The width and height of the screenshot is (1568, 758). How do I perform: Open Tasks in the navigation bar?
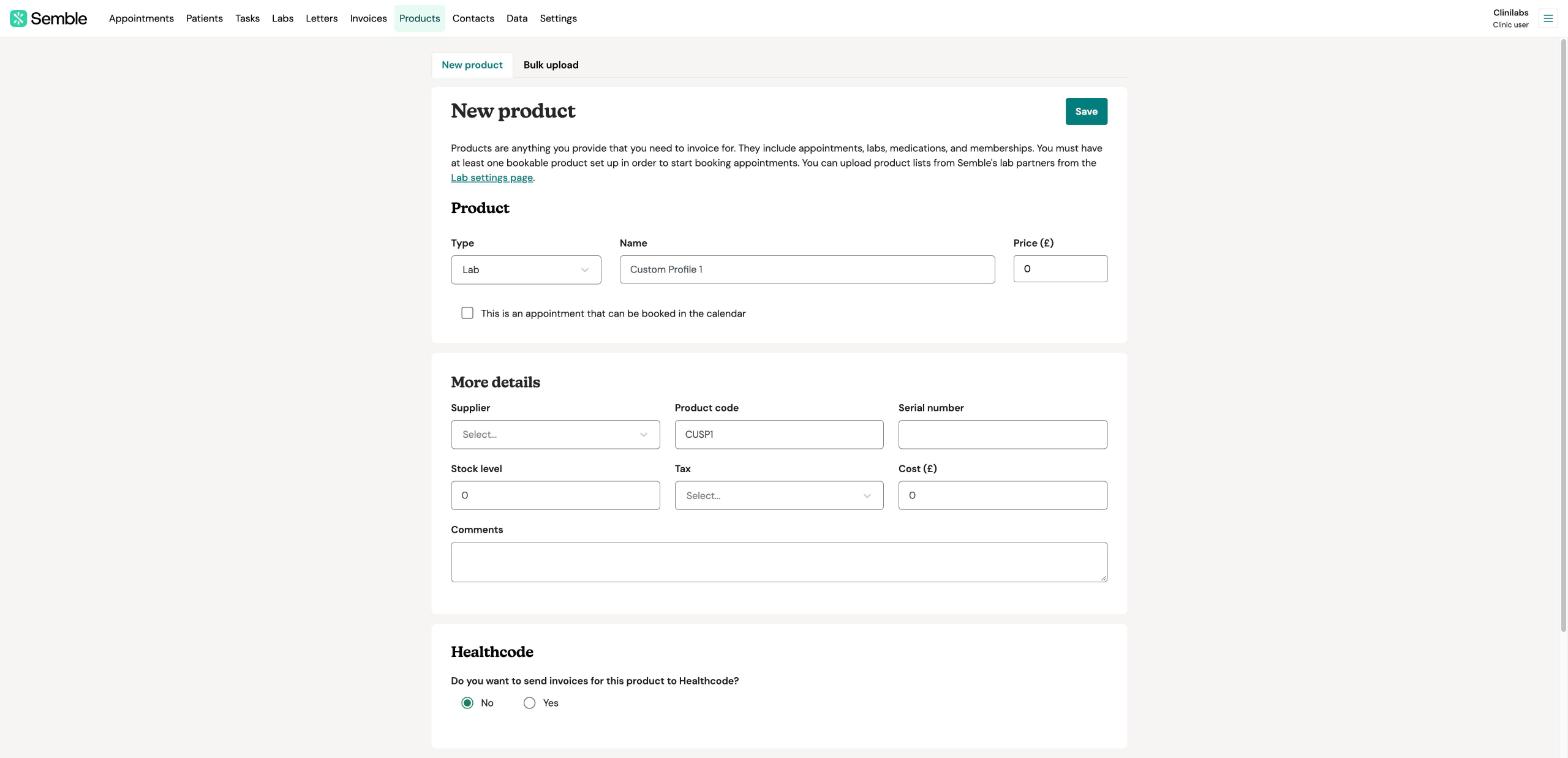click(x=247, y=19)
